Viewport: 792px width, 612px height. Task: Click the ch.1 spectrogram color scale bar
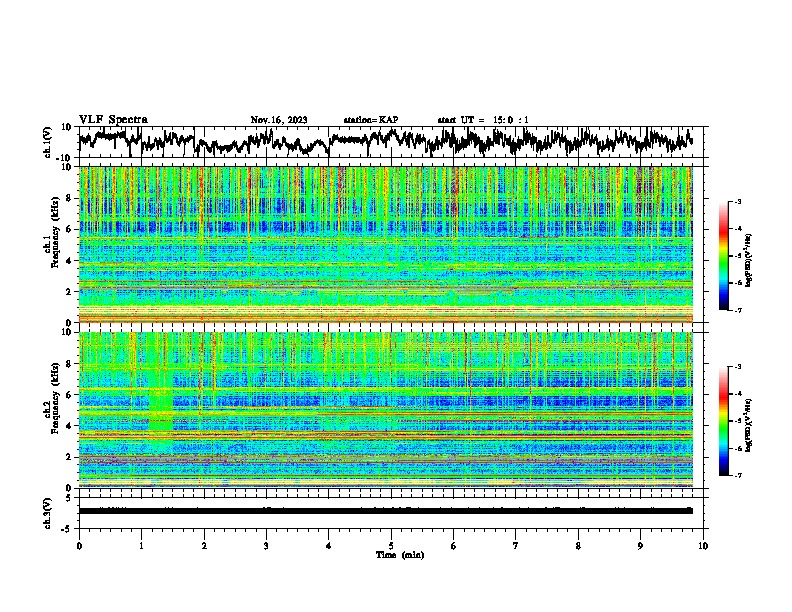(724, 256)
